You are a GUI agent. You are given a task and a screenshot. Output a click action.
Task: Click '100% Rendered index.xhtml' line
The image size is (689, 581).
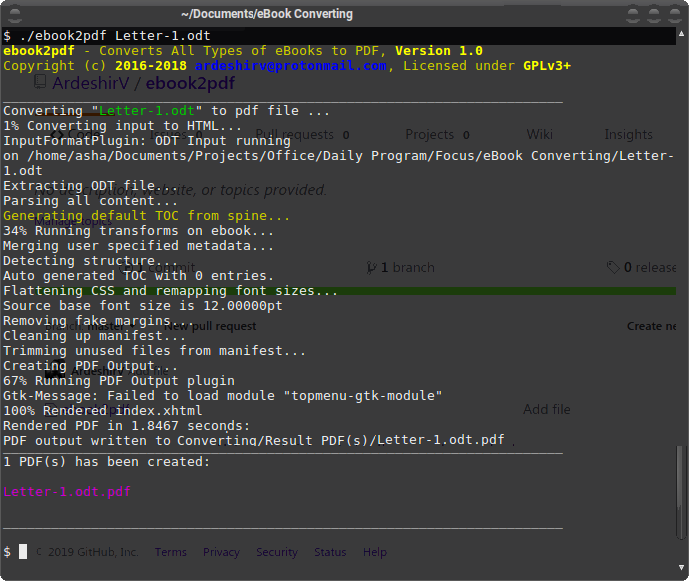point(103,410)
